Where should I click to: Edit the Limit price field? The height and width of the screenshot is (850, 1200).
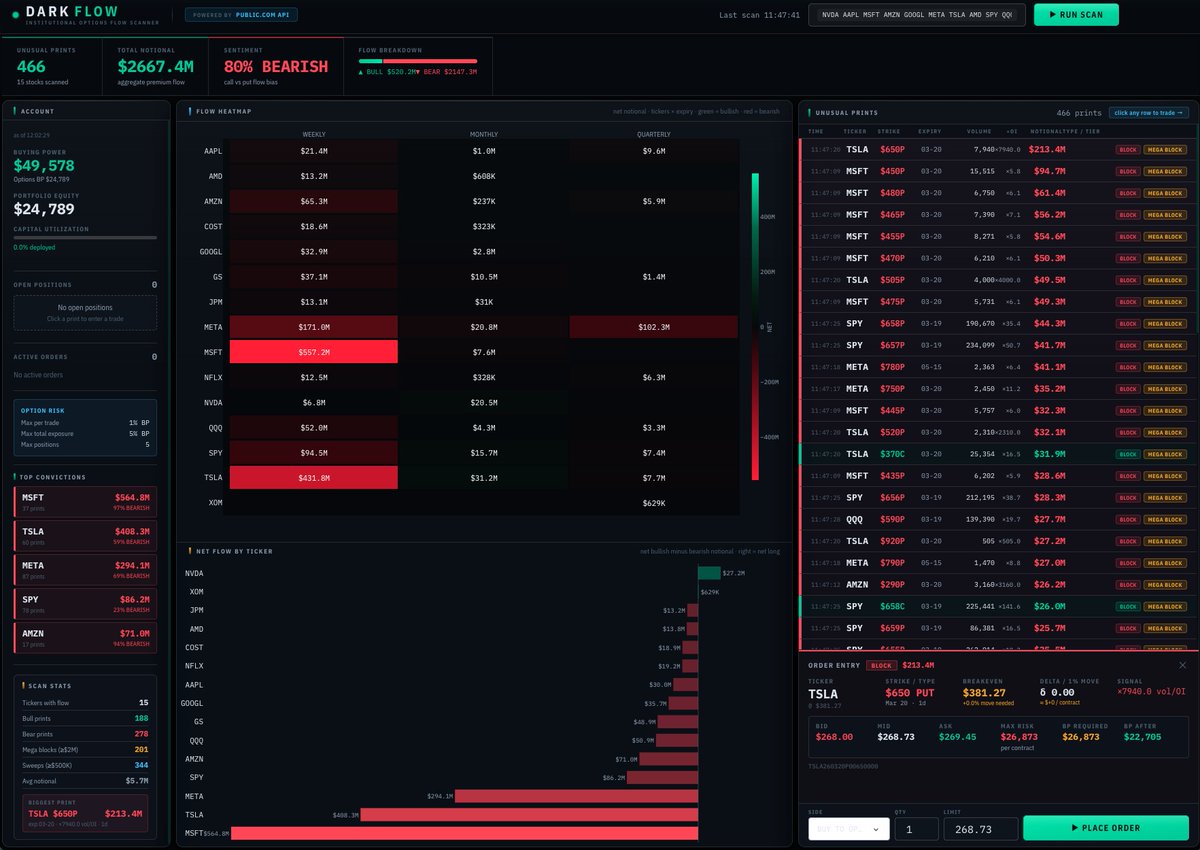click(980, 828)
